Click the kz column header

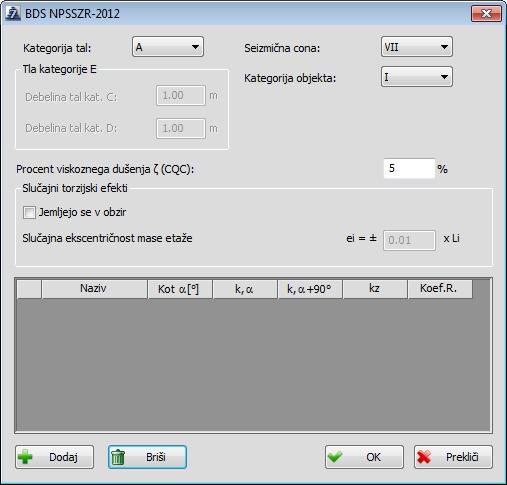click(x=375, y=289)
